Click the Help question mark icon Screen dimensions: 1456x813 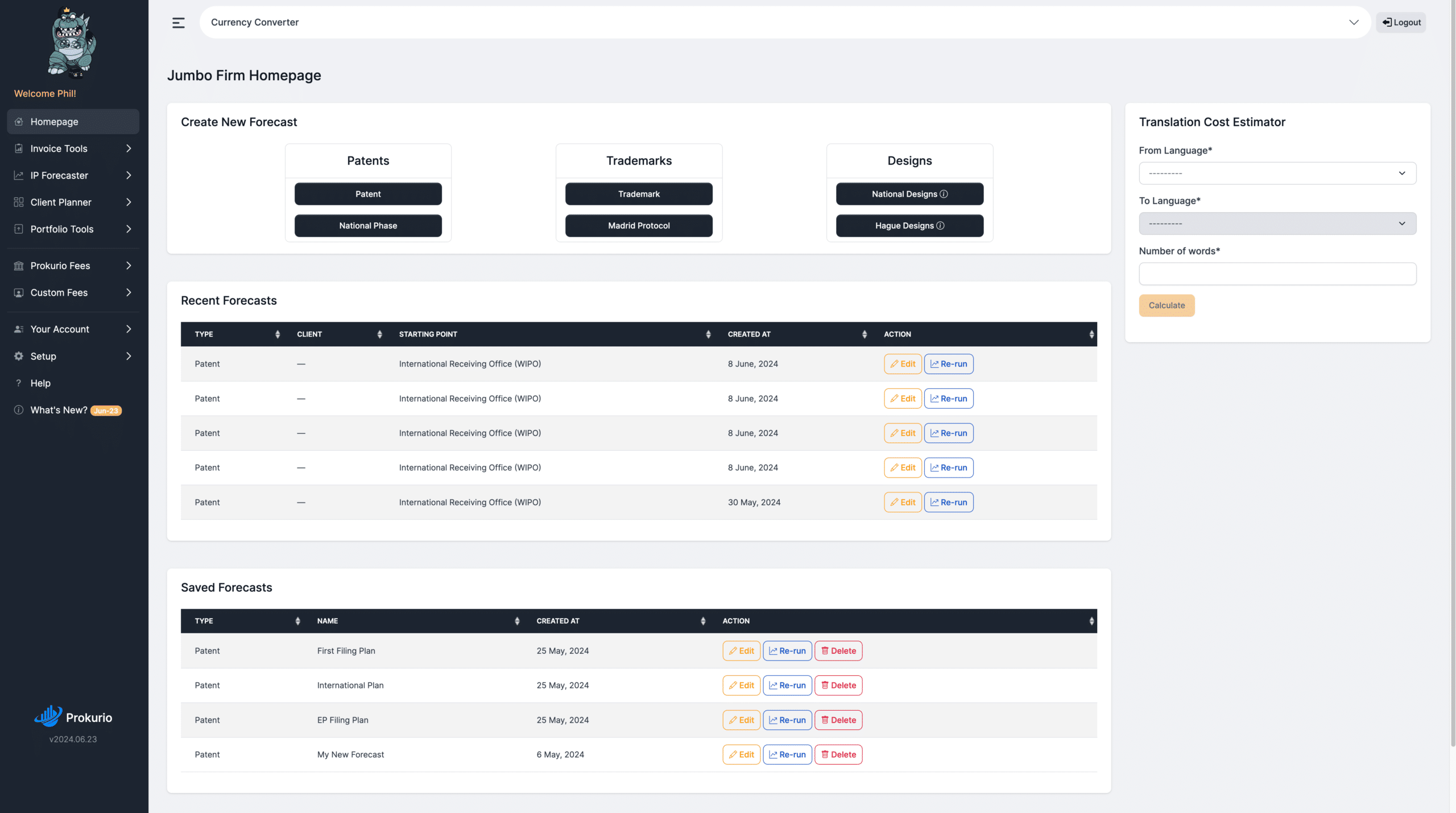pyautogui.click(x=19, y=383)
